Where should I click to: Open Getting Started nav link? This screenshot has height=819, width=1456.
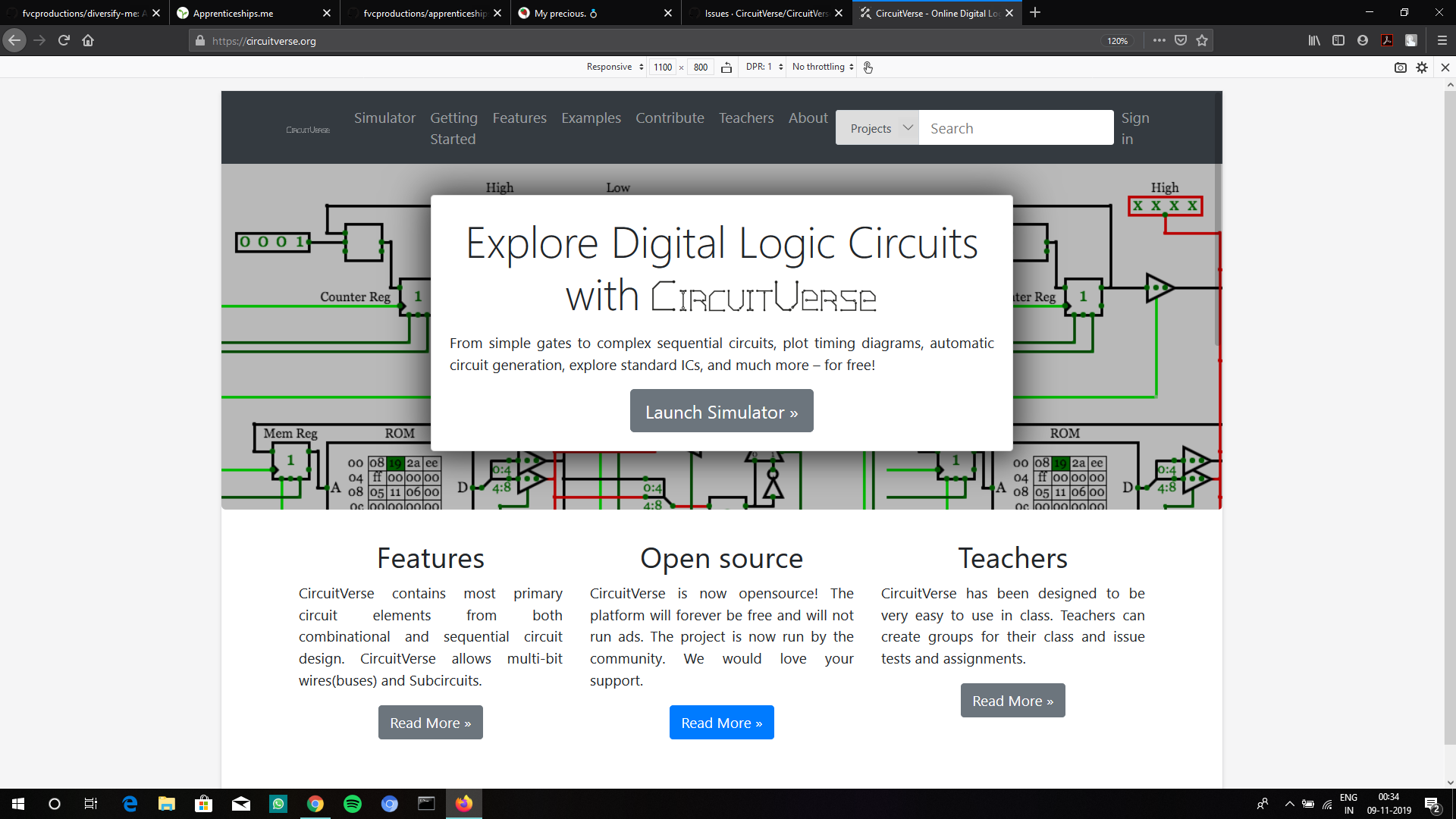(453, 128)
